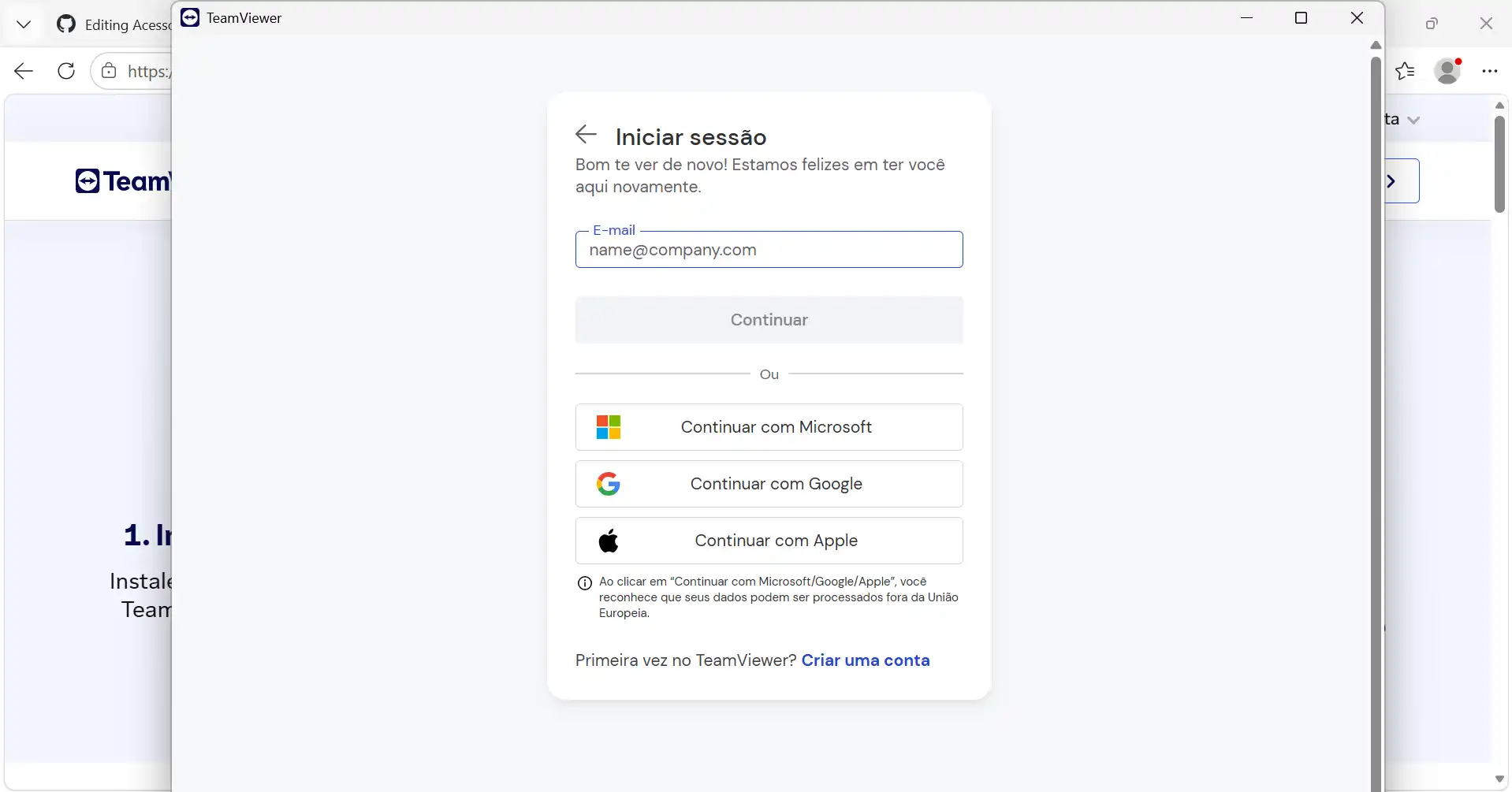Screen dimensions: 1512x792
Task: Click the right-arrow button on the web page
Action: click(1402, 181)
